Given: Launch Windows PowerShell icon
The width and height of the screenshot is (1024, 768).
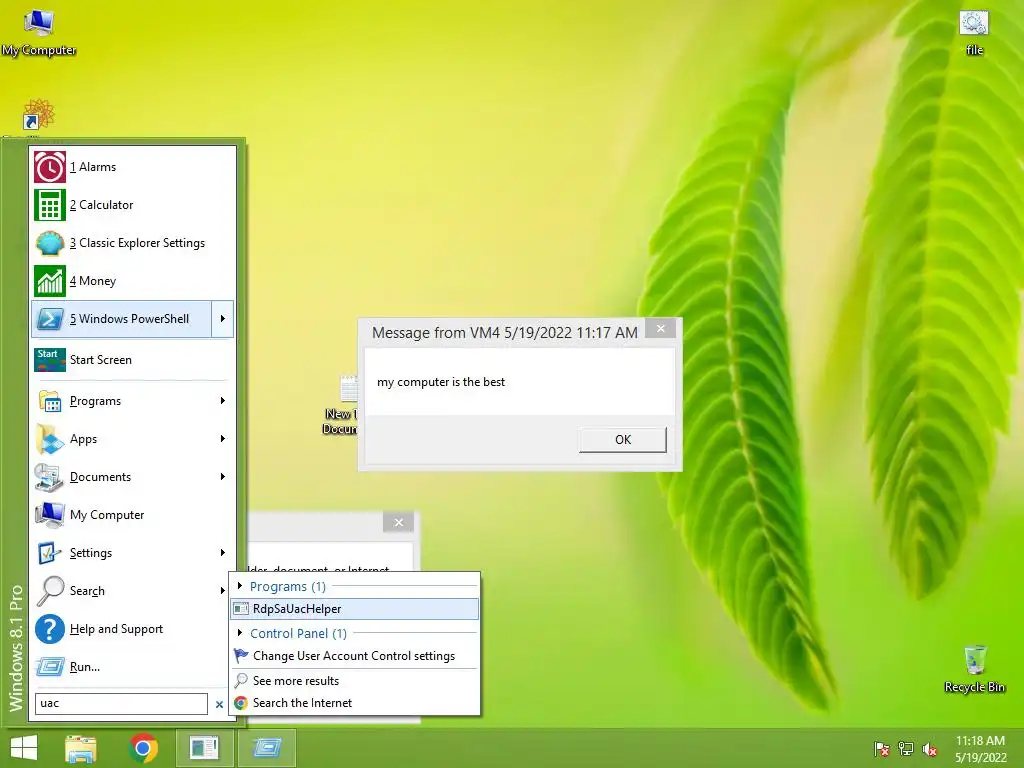Looking at the screenshot, I should [50, 319].
